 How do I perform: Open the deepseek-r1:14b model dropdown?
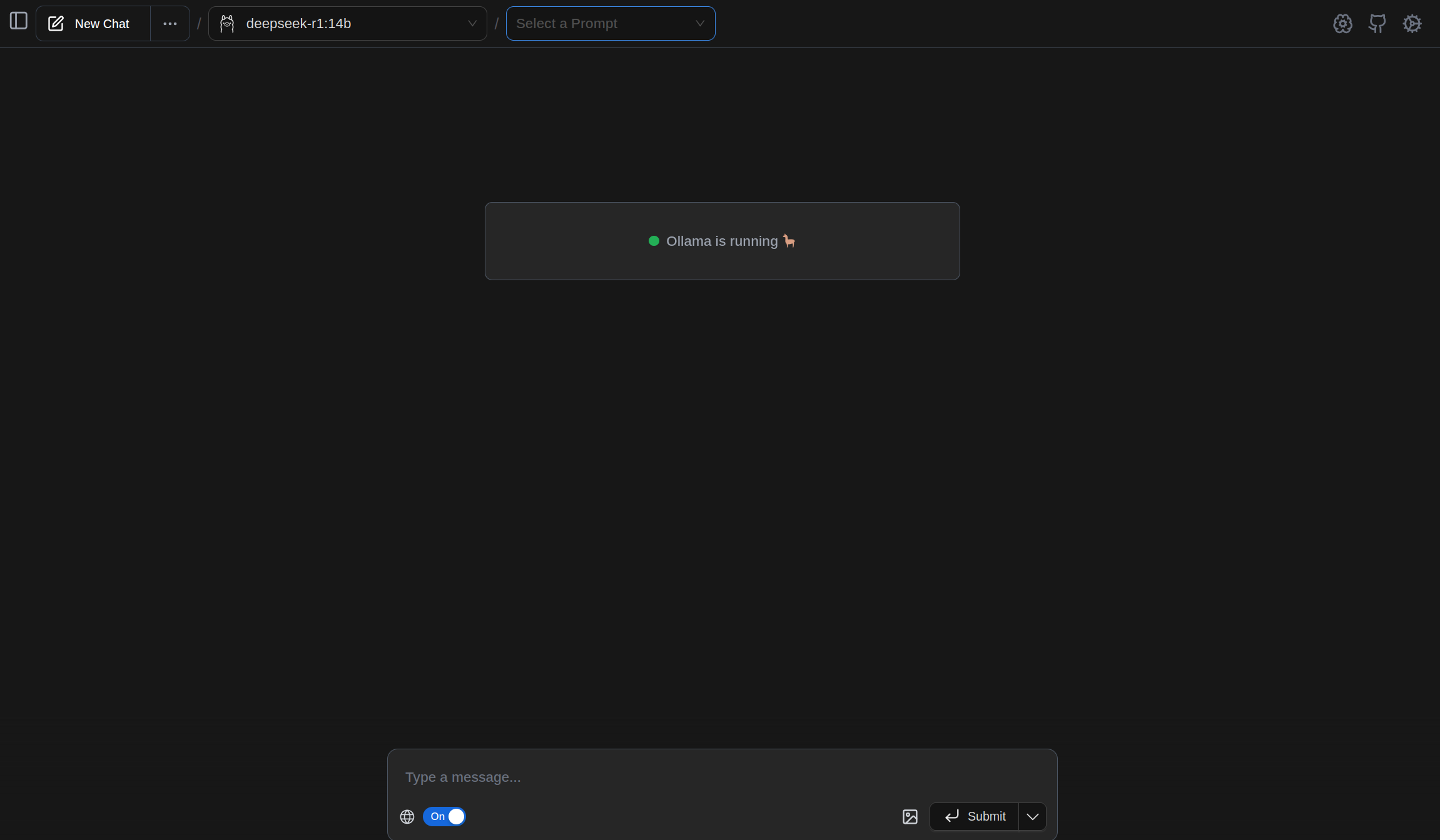point(471,23)
